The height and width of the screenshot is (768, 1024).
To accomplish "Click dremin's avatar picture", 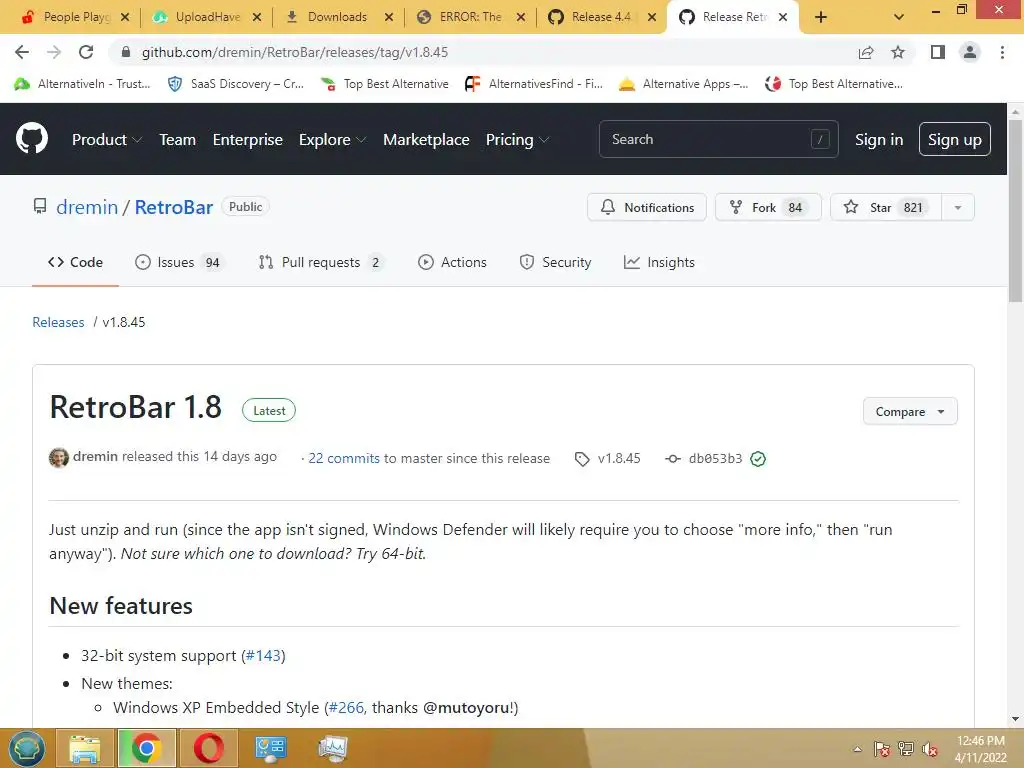I will pyautogui.click(x=59, y=458).
